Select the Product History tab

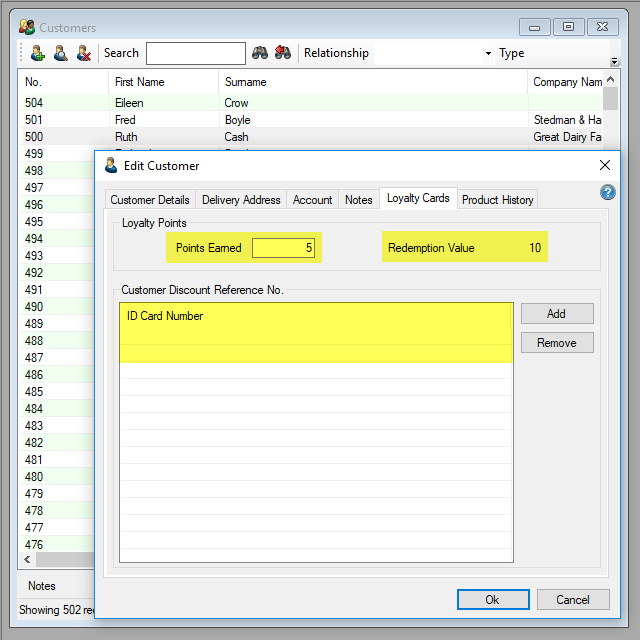click(x=497, y=200)
